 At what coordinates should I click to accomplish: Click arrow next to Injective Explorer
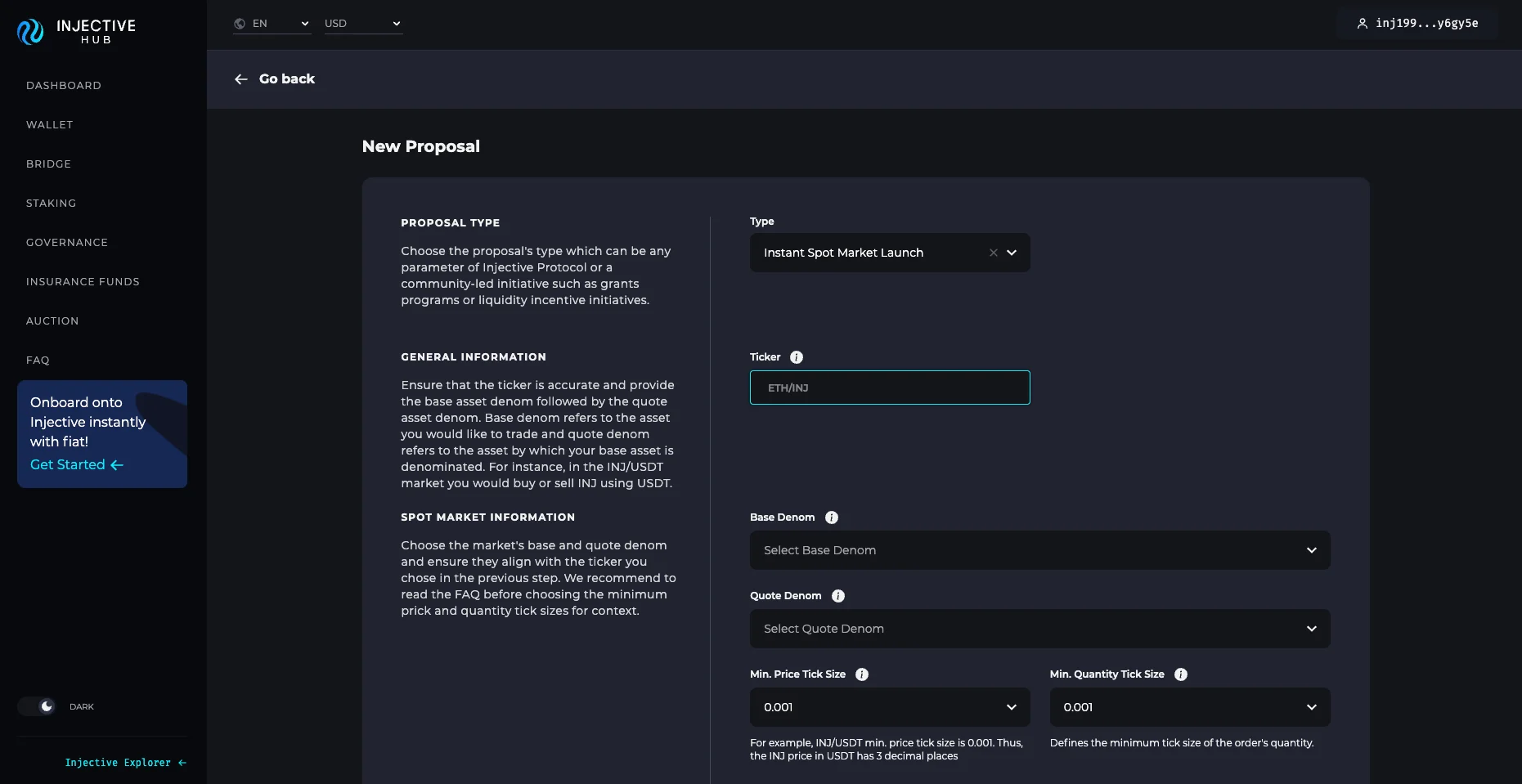click(182, 763)
